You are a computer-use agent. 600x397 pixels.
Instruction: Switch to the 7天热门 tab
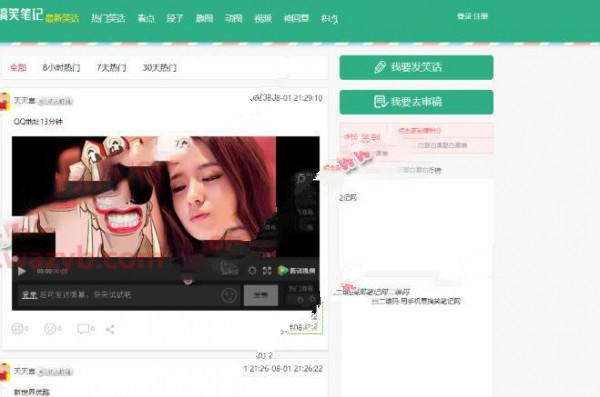coord(111,68)
